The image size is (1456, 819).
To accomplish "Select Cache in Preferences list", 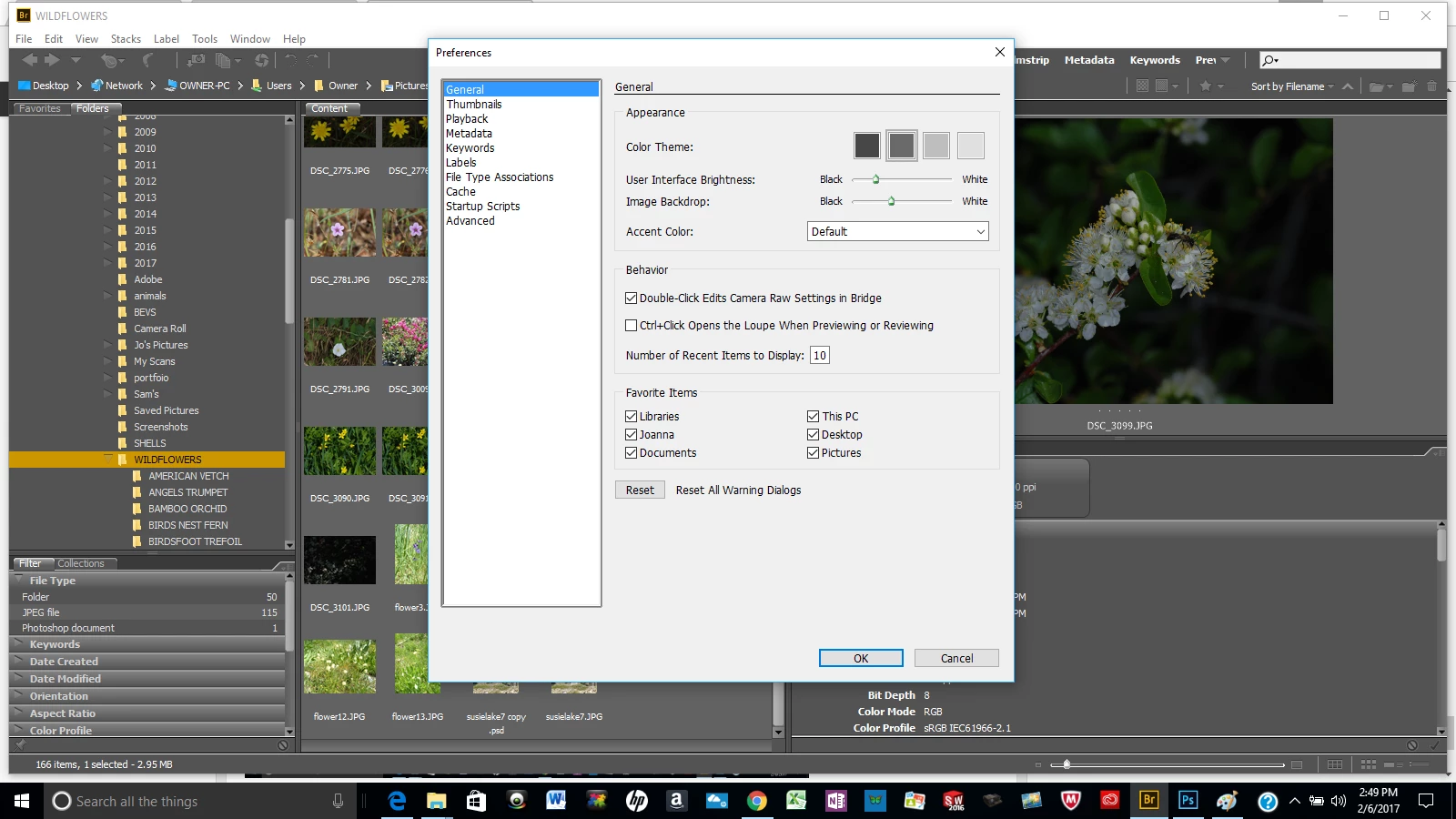I will click(460, 191).
